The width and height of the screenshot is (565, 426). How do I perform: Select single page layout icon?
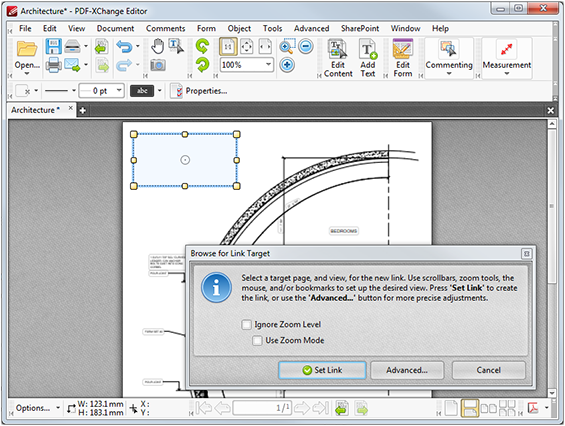point(451,408)
